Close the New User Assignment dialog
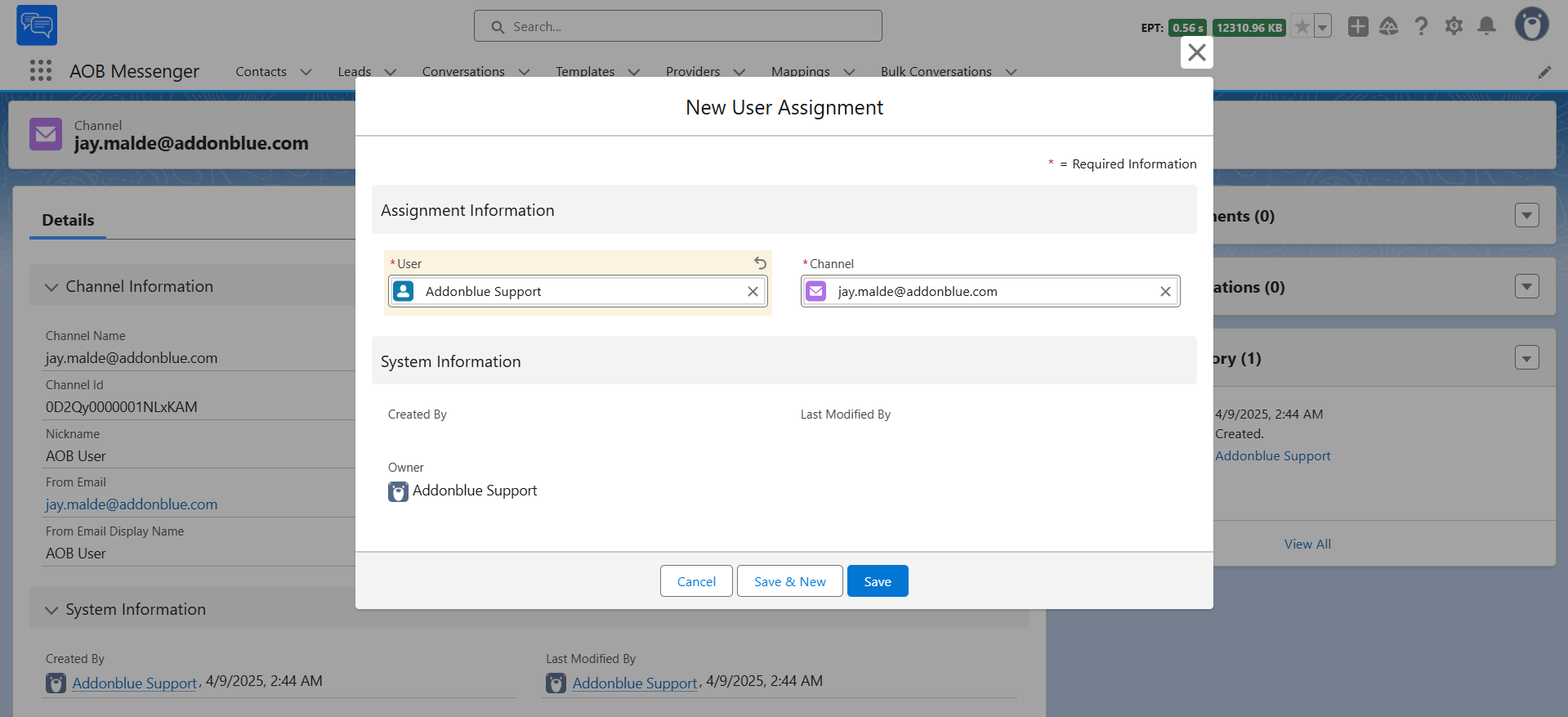Screen dimensions: 1568x717 tap(1197, 52)
